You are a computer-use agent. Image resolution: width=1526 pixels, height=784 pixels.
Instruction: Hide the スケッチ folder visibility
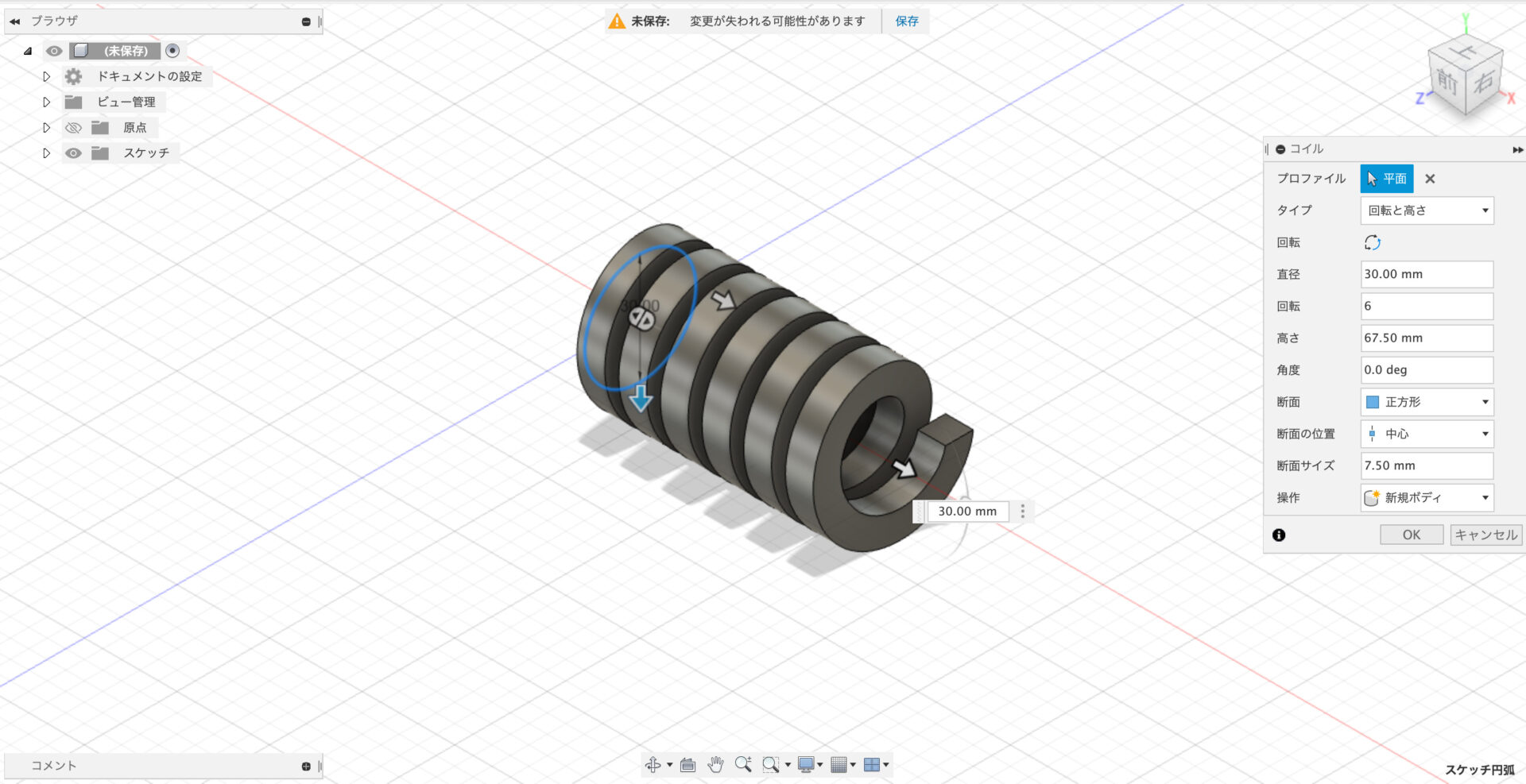pos(73,153)
